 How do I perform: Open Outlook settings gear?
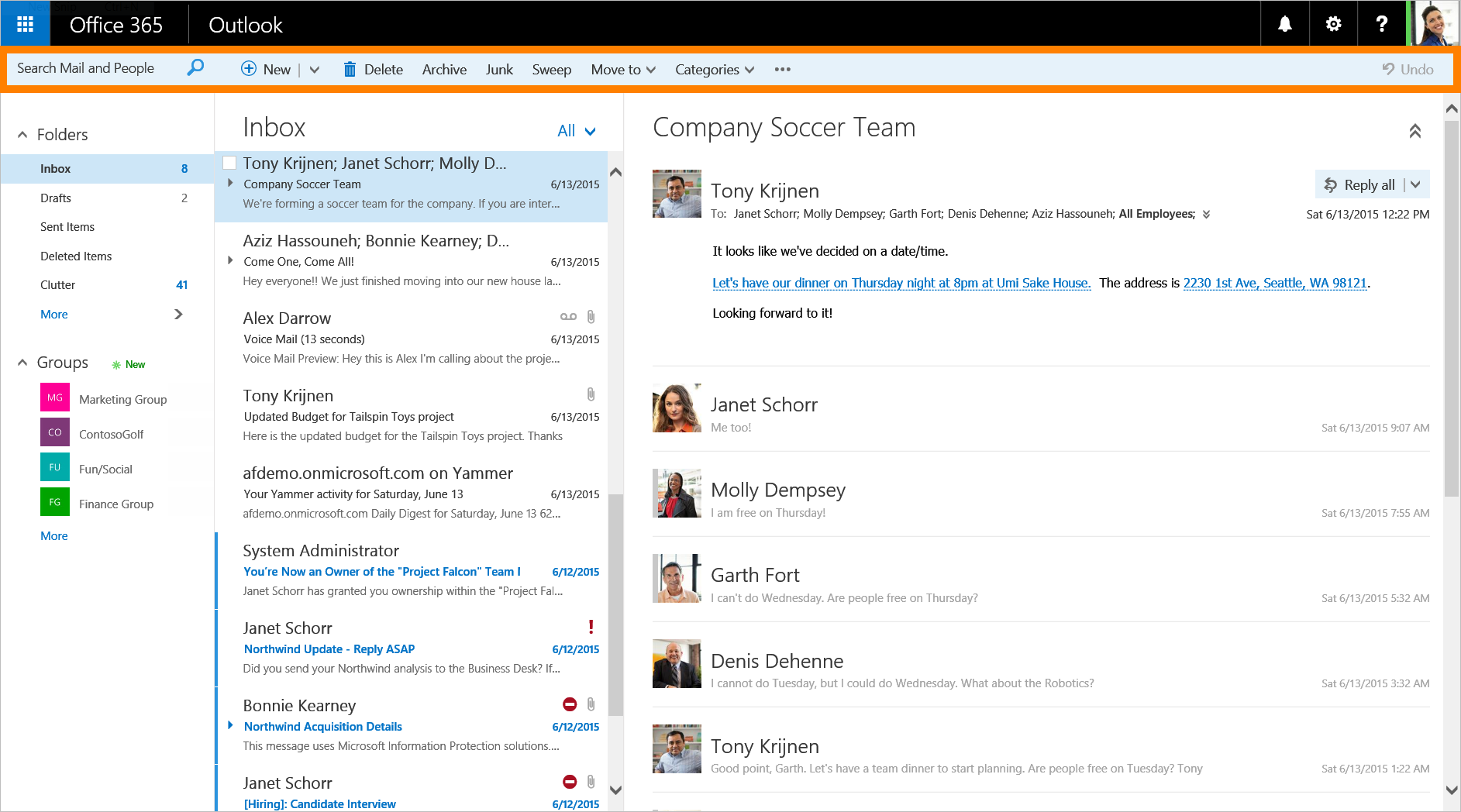1332,23
